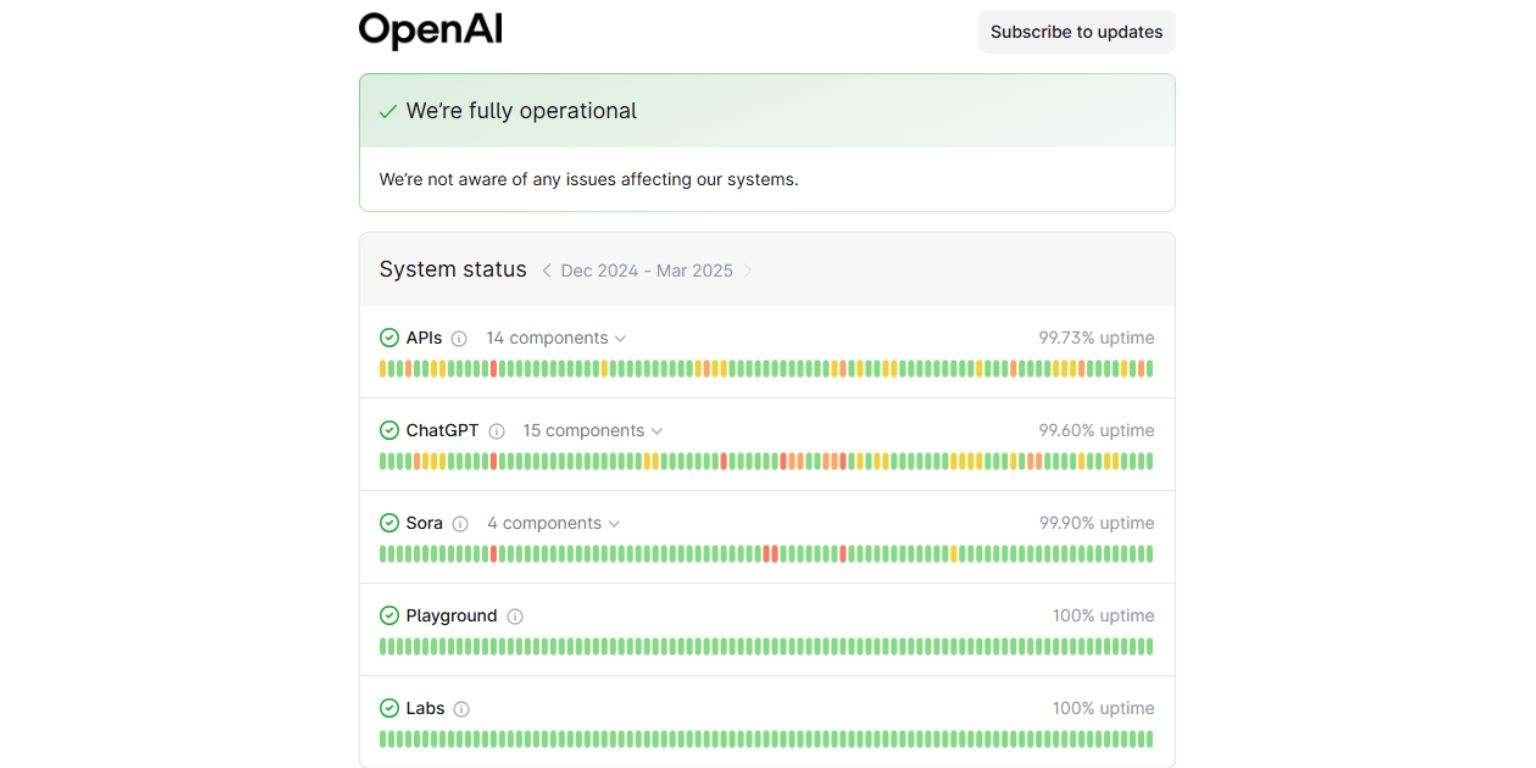The image size is (1536, 768).
Task: Click the APIs 99.73% uptime text
Action: [x=1096, y=338]
